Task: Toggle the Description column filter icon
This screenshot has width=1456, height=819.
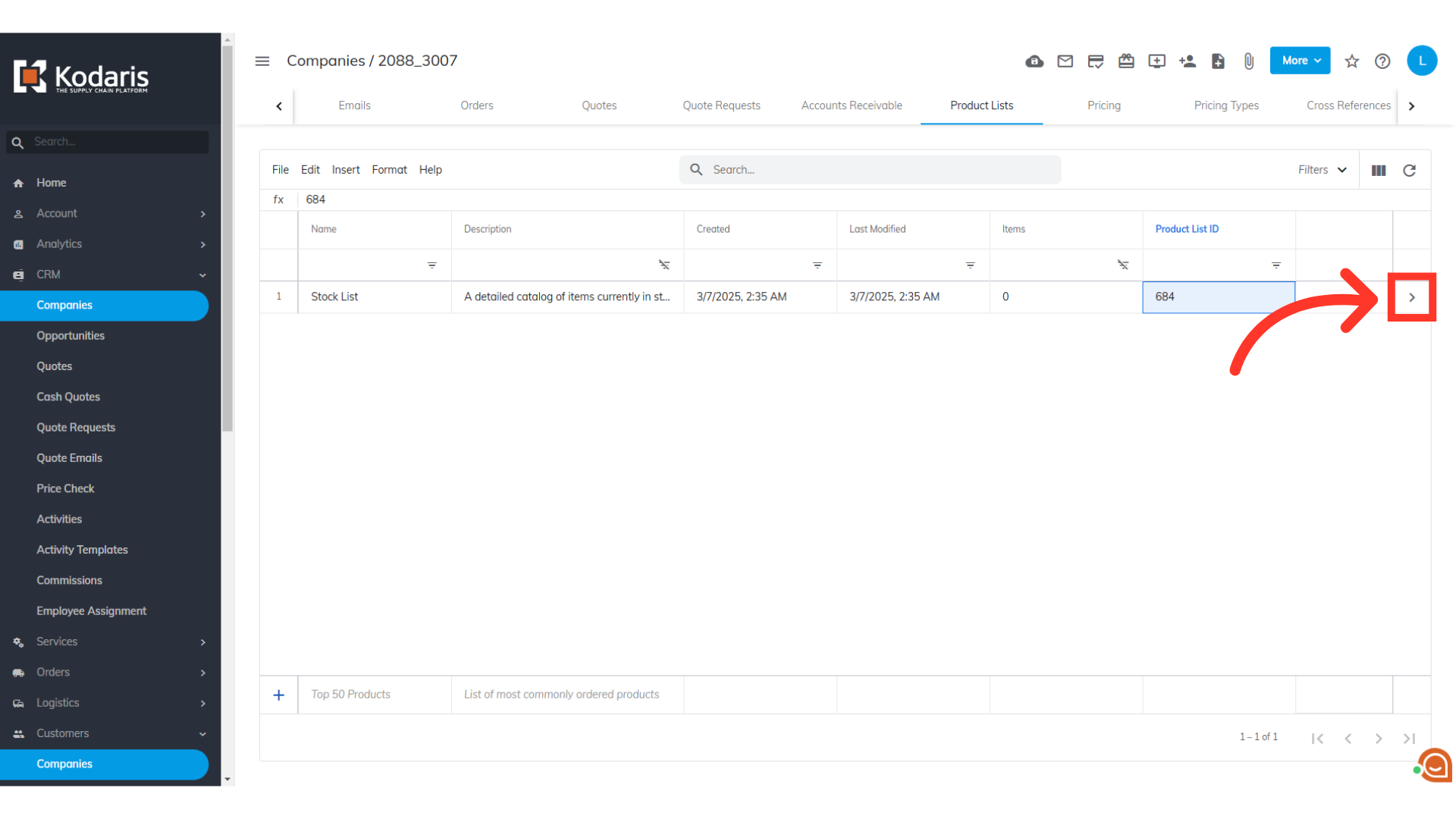Action: click(x=664, y=265)
